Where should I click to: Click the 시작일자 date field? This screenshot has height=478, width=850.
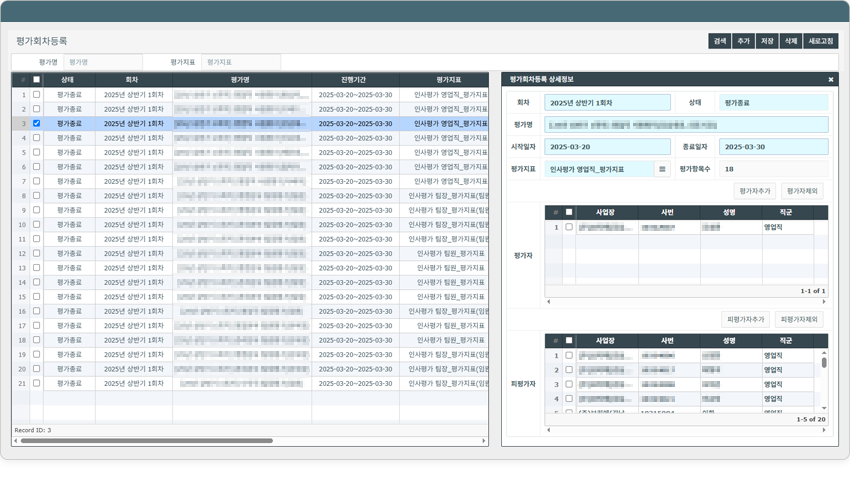pos(607,147)
